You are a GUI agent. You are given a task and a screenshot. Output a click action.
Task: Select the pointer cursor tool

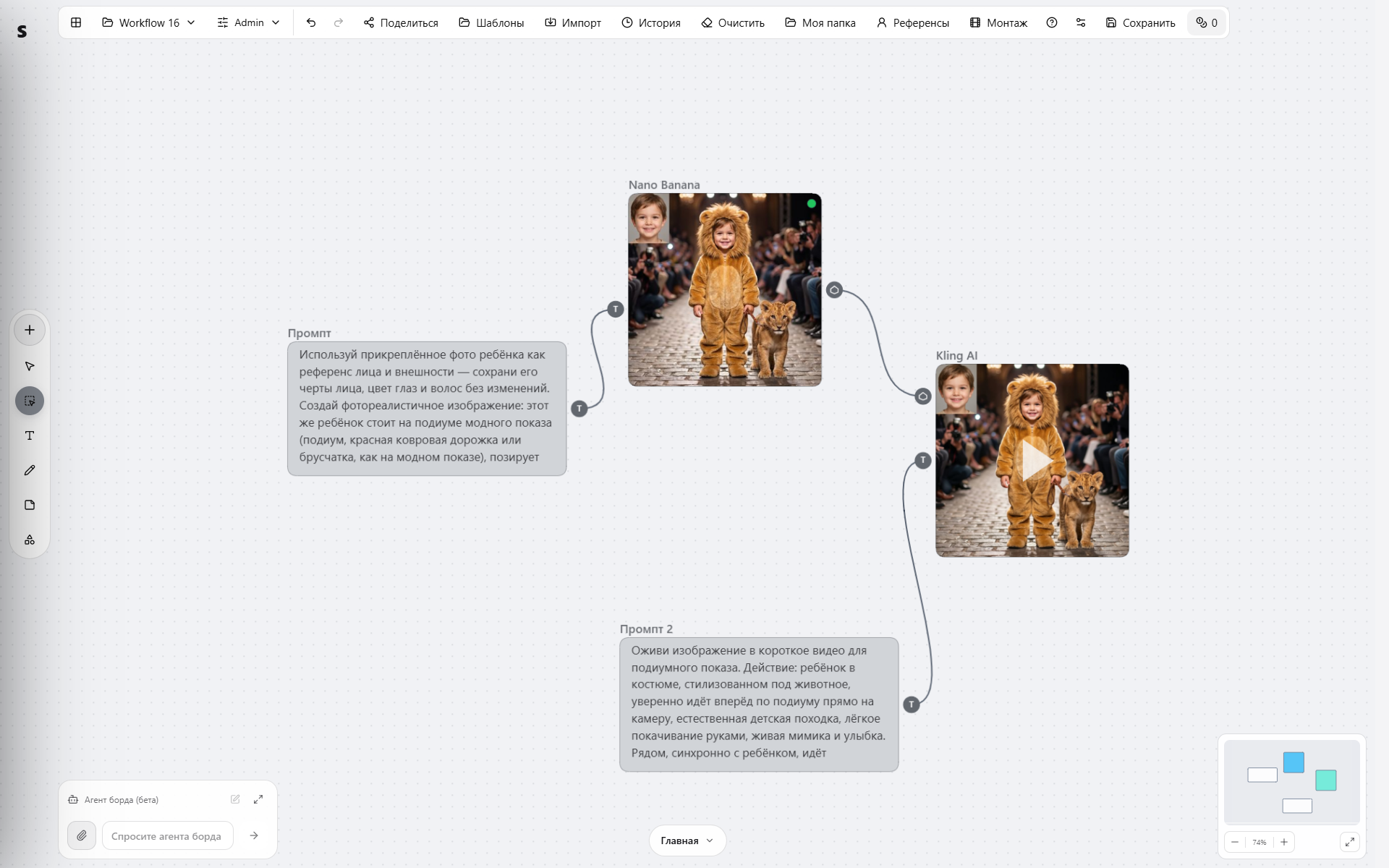[x=30, y=366]
